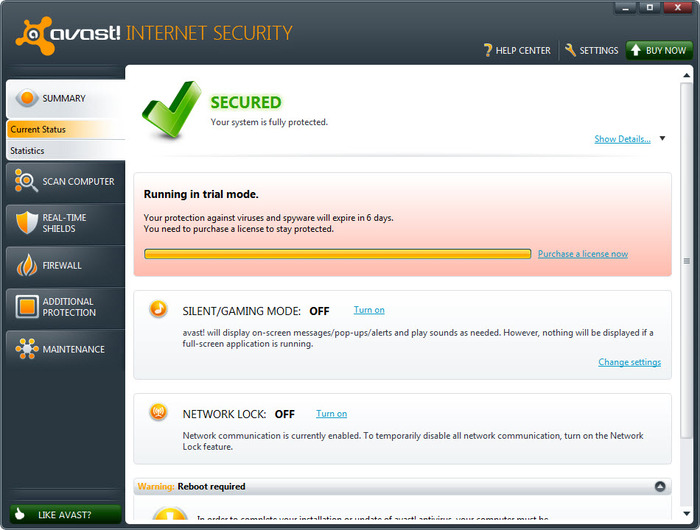The width and height of the screenshot is (700, 530).
Task: Expand the Show Details arrow
Action: 662,139
